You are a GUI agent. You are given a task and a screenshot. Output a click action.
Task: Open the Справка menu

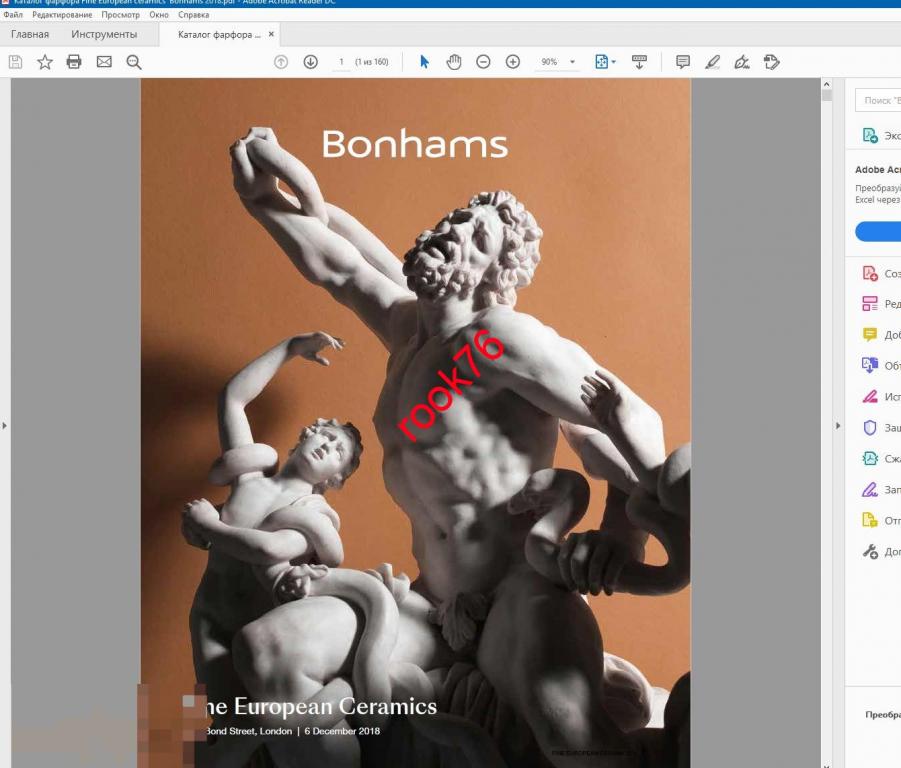point(194,15)
